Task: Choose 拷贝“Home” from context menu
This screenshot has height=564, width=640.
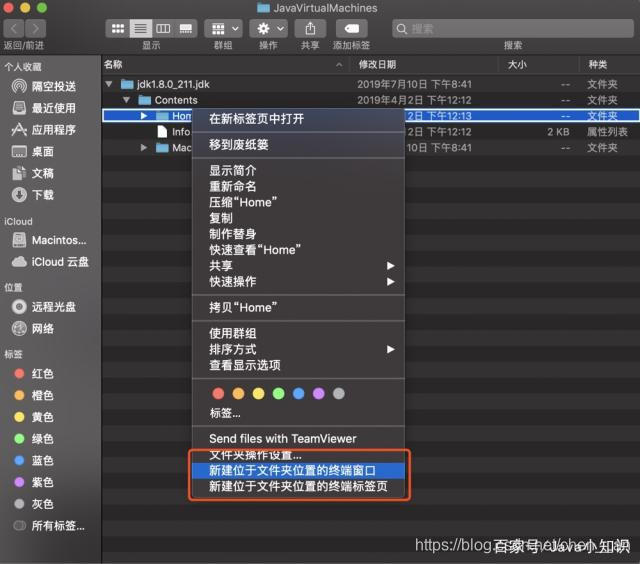Action: pos(298,307)
